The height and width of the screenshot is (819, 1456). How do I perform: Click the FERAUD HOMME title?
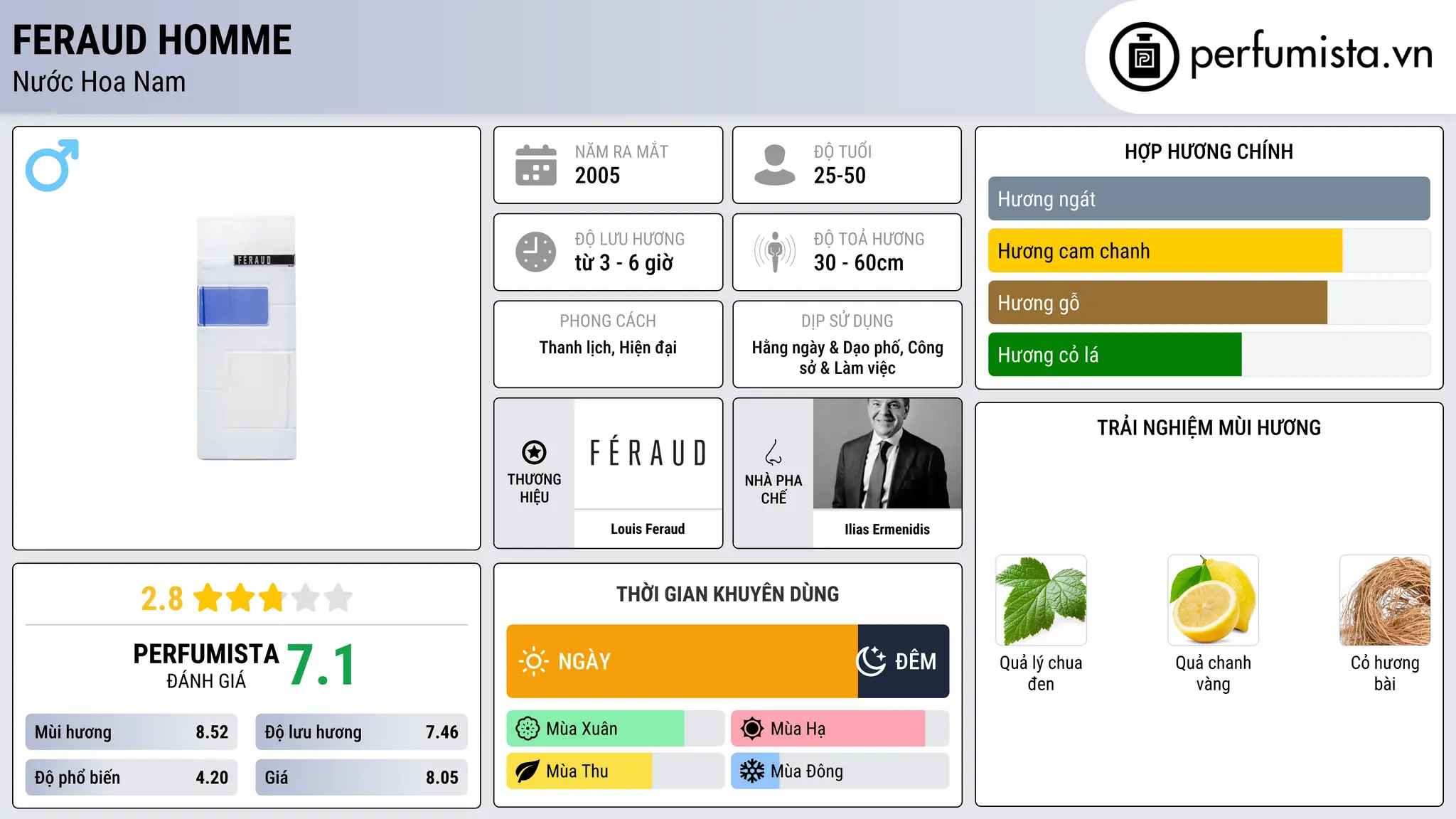click(x=152, y=40)
